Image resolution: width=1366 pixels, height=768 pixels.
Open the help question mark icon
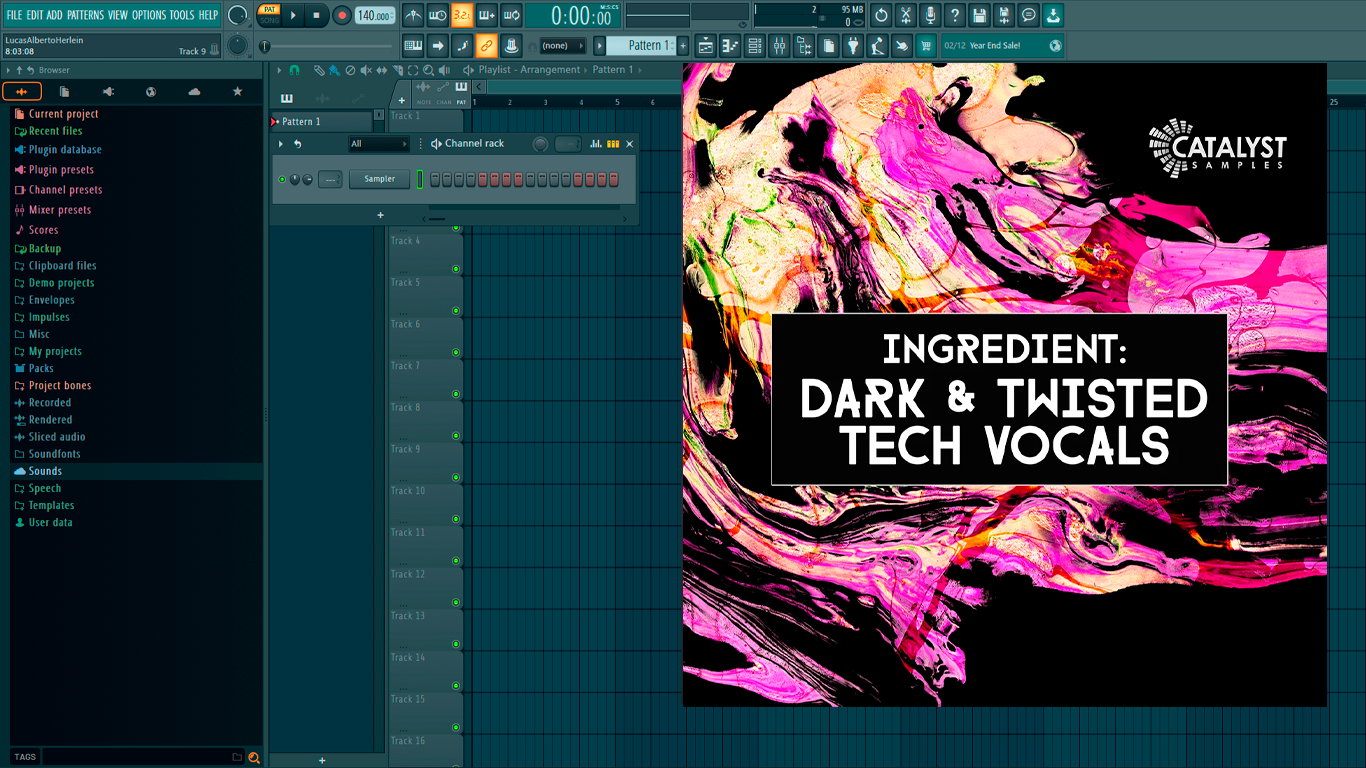955,15
